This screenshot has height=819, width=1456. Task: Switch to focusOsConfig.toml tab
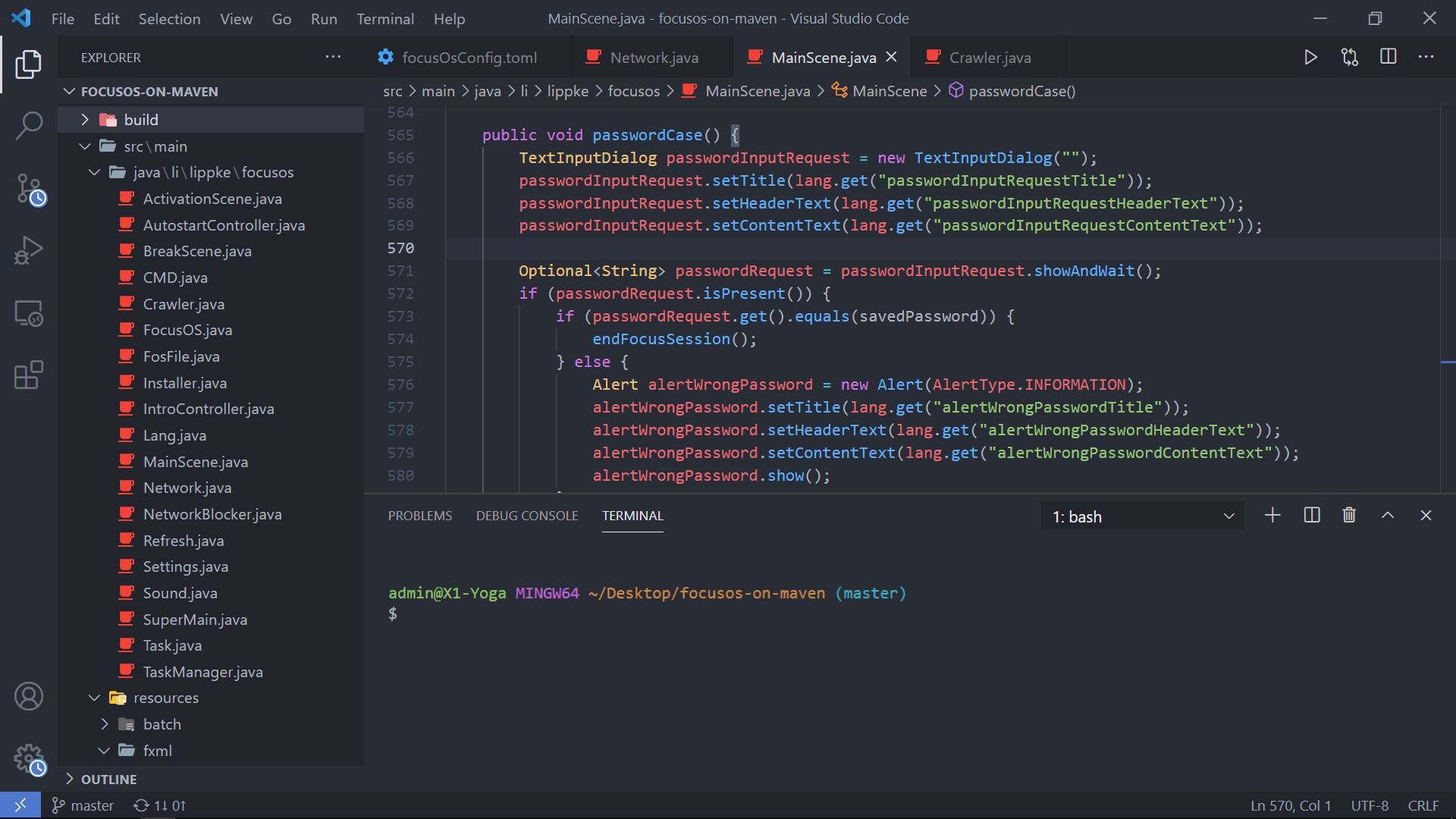coord(469,58)
